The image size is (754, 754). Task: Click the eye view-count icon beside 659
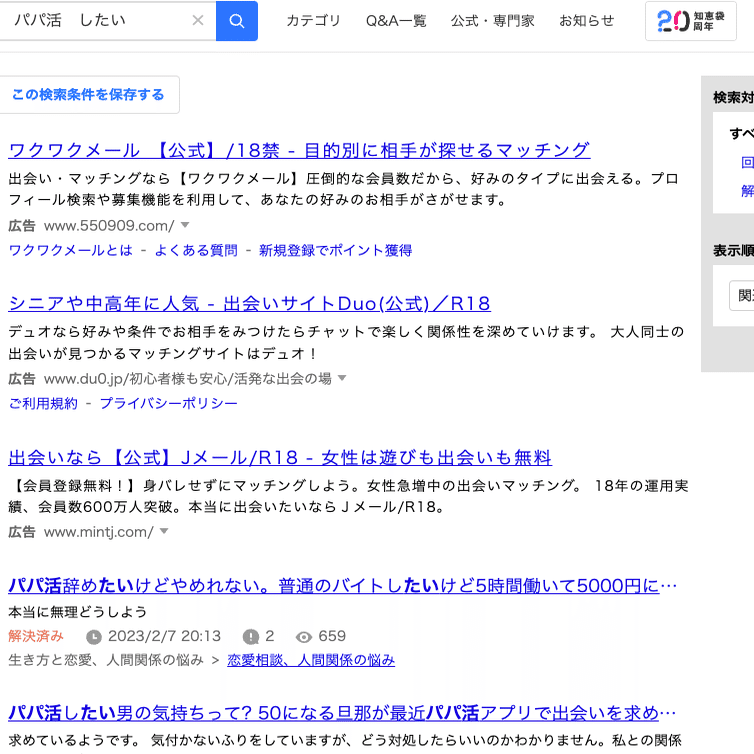pos(303,637)
